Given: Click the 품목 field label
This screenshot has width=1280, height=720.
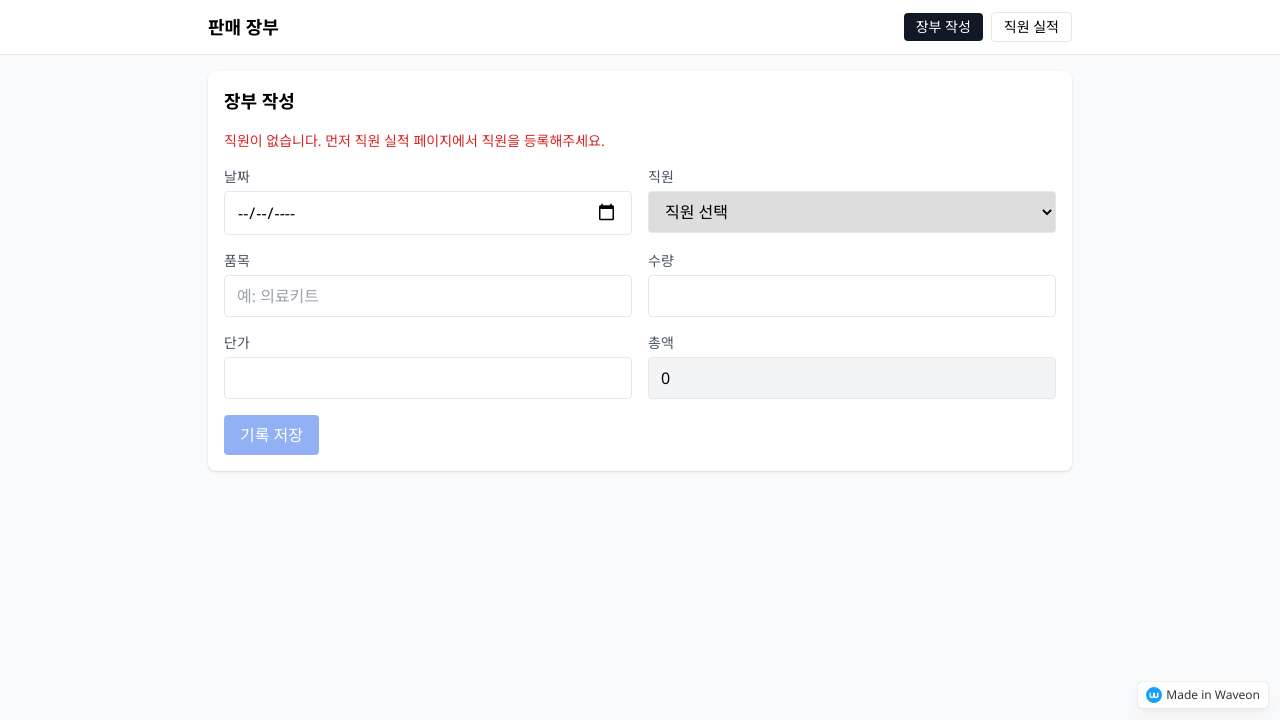Looking at the screenshot, I should click(x=237, y=261).
